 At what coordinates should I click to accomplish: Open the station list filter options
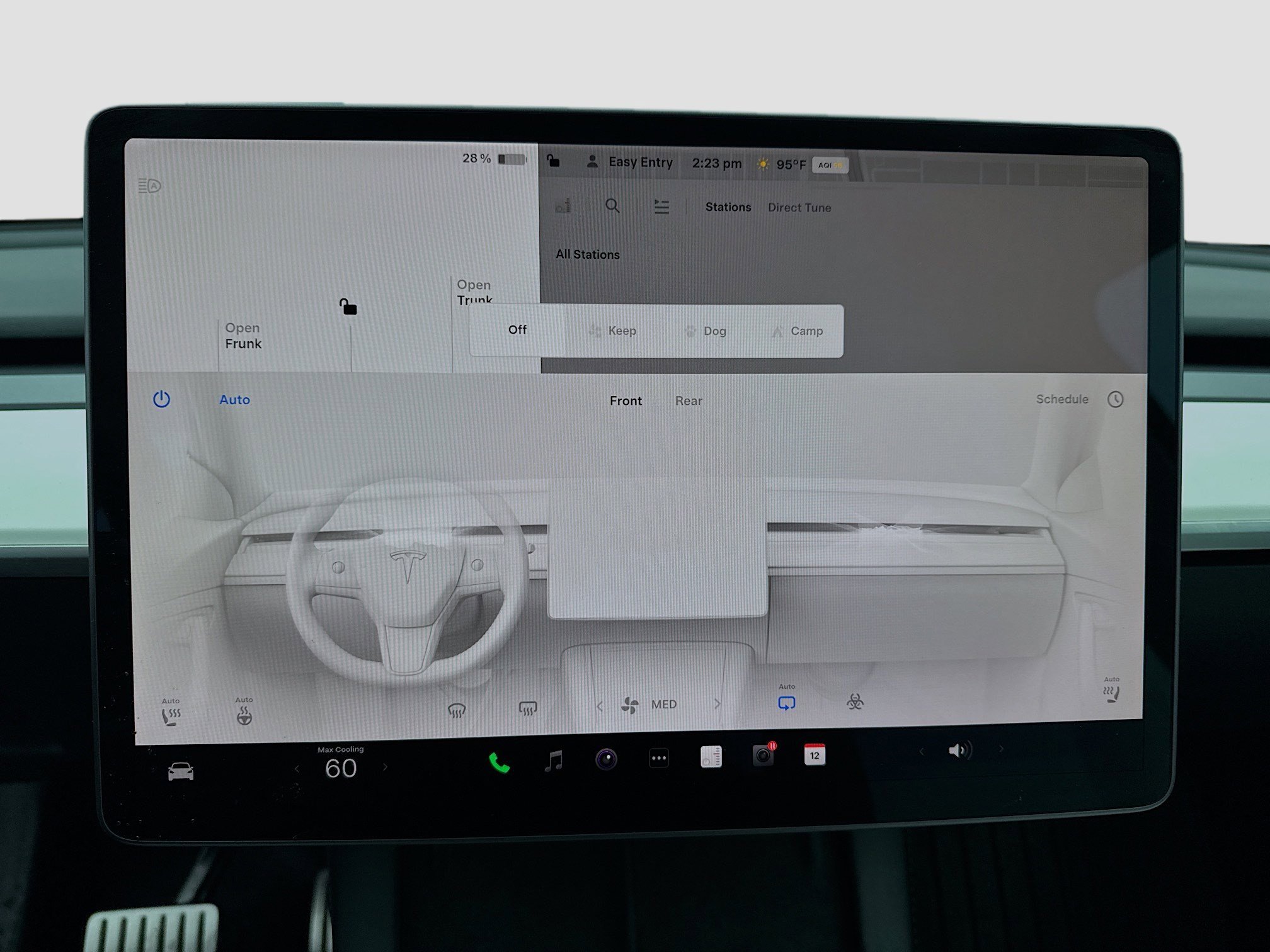click(x=661, y=207)
